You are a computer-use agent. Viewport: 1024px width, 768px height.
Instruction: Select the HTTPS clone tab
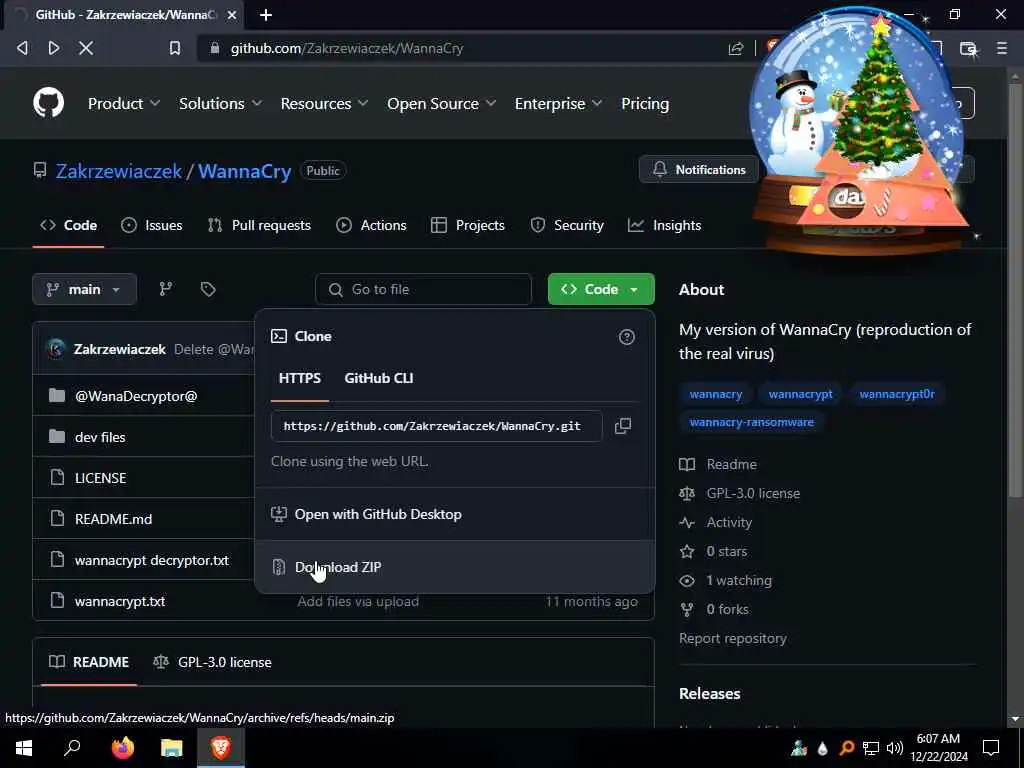tap(300, 378)
